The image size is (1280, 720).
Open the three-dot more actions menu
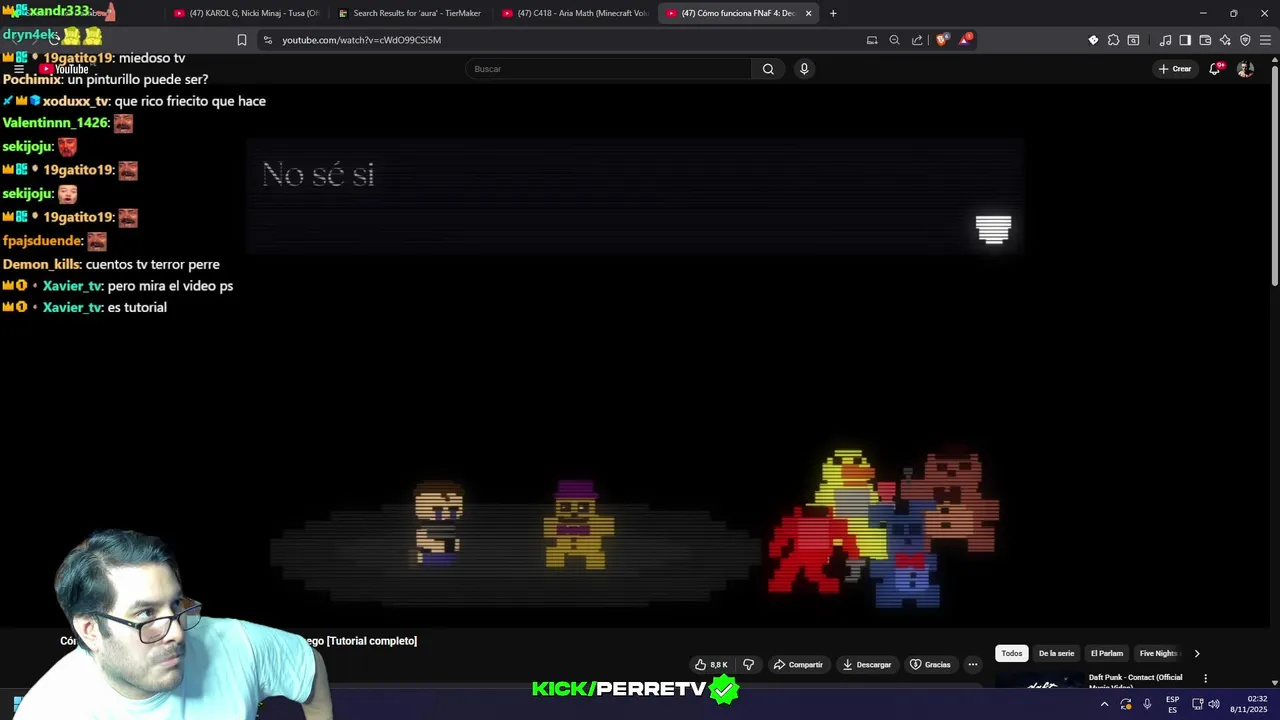pyautogui.click(x=972, y=665)
